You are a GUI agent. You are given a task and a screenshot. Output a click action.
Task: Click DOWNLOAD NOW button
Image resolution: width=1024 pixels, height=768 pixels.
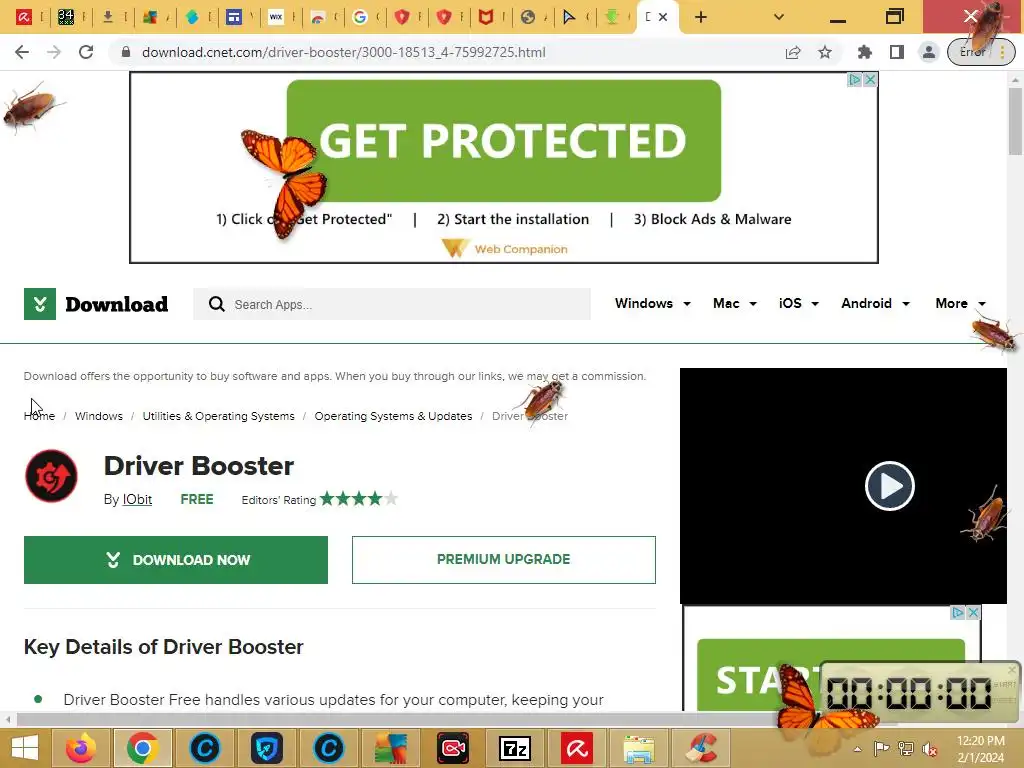click(176, 560)
